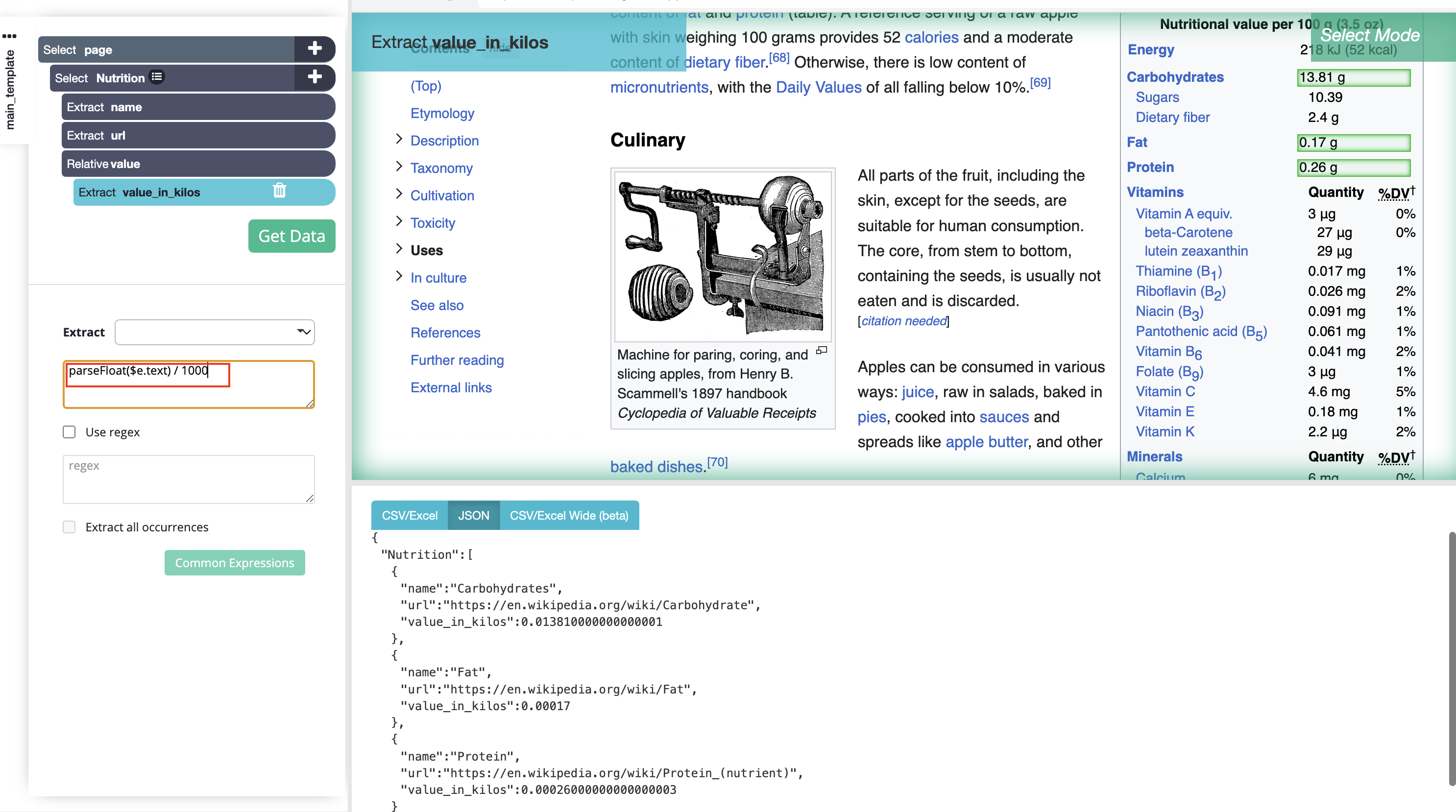Image resolution: width=1456 pixels, height=812 pixels.
Task: Open the Extract dropdown
Action: 215,332
